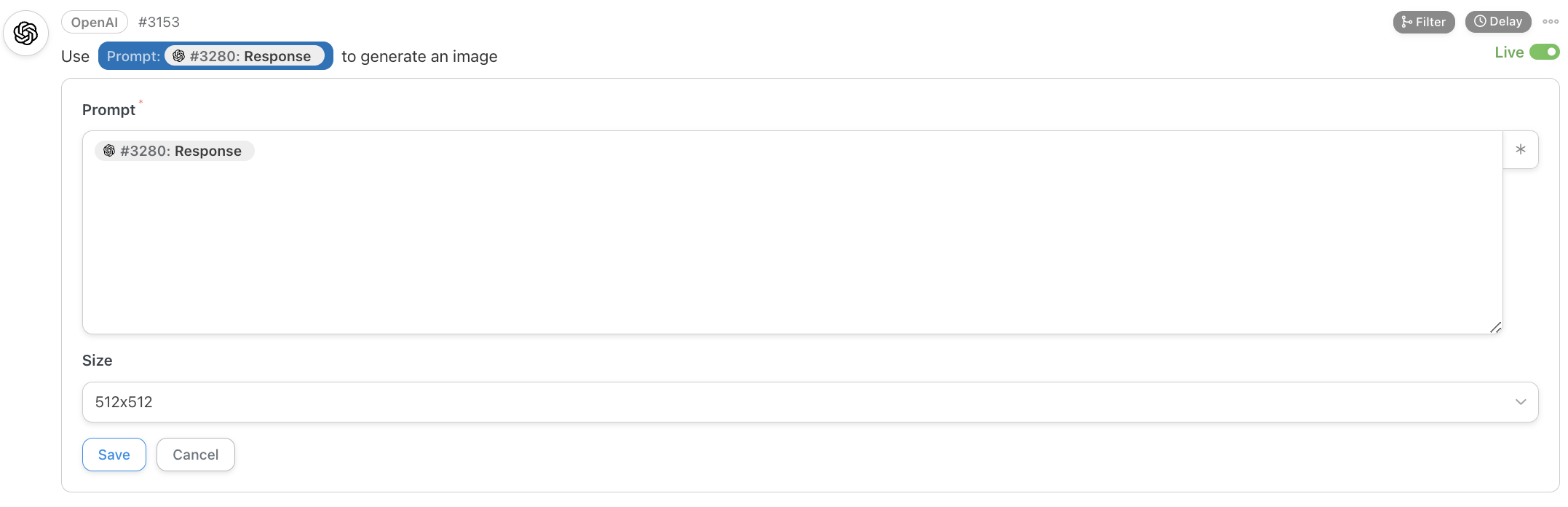Click OpenAI icon in prompt field token
This screenshot has width=1568, height=507.
coord(109,151)
